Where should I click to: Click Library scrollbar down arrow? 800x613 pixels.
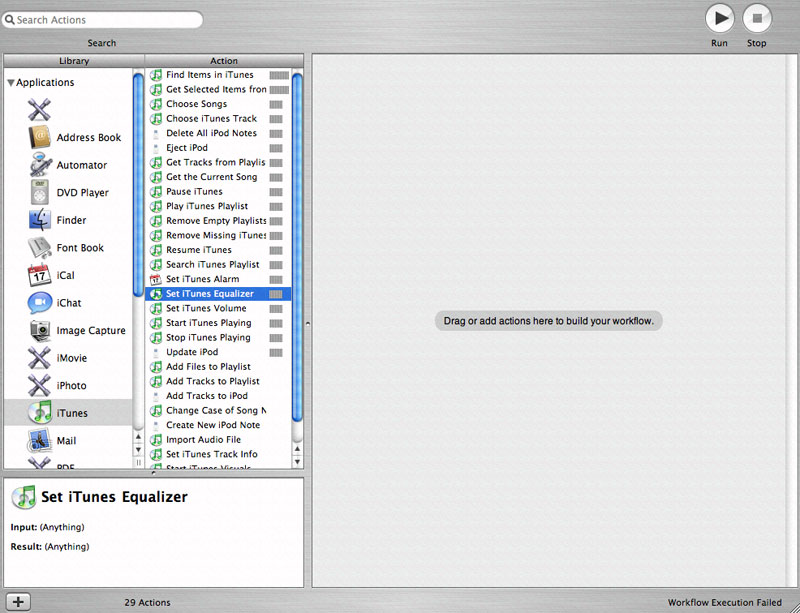138,450
